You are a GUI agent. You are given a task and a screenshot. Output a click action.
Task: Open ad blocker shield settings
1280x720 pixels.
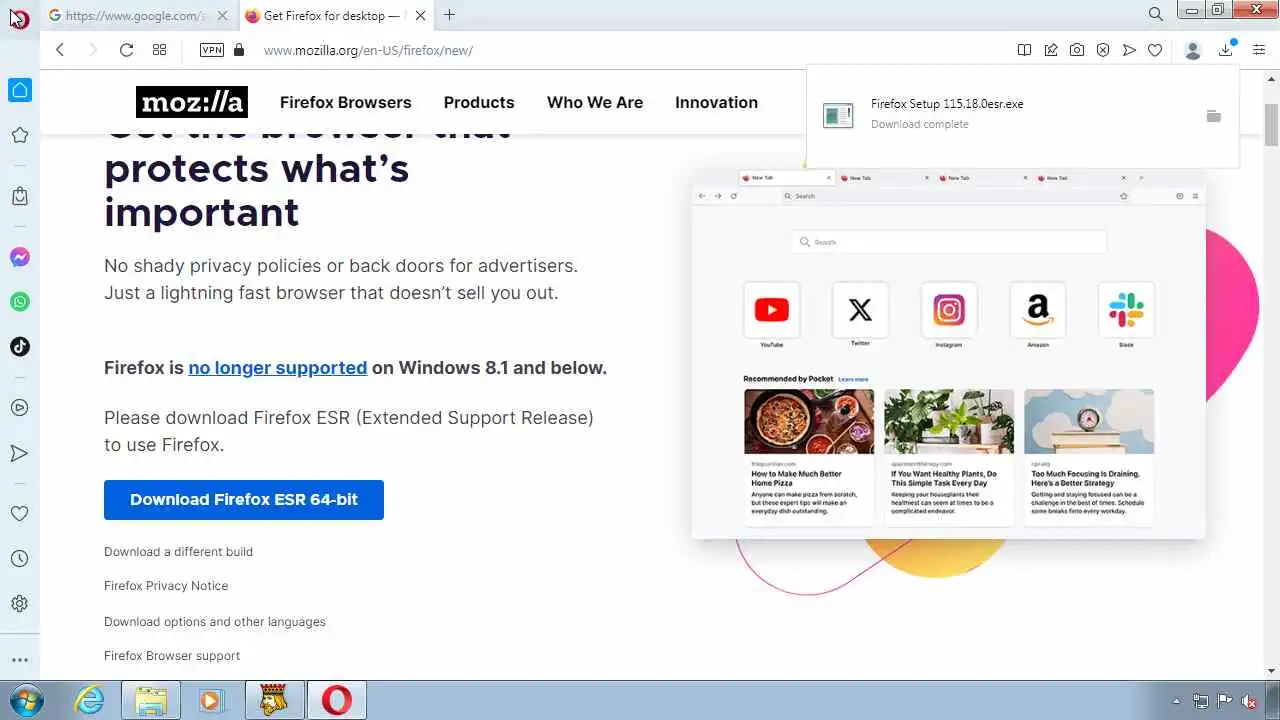pos(1103,50)
